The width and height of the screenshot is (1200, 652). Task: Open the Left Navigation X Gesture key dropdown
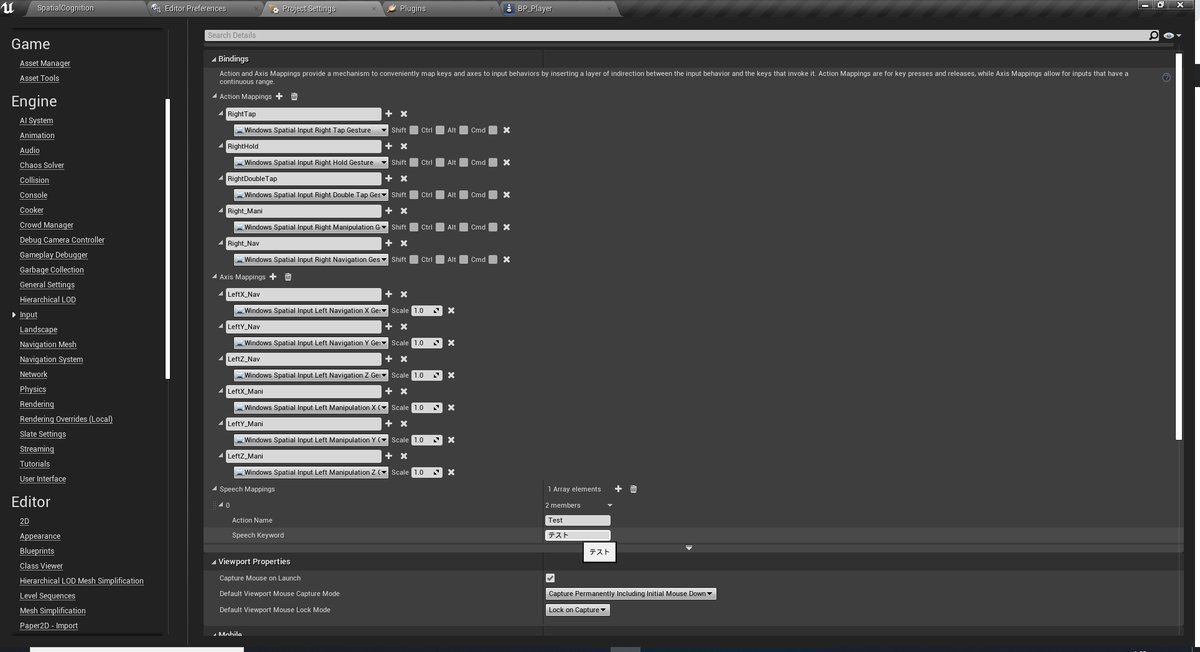pos(311,311)
